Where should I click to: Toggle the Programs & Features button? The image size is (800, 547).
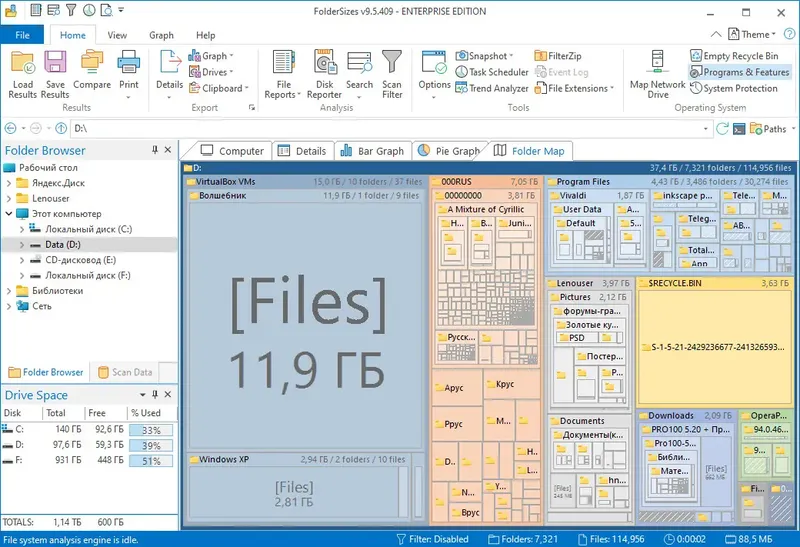pos(739,72)
